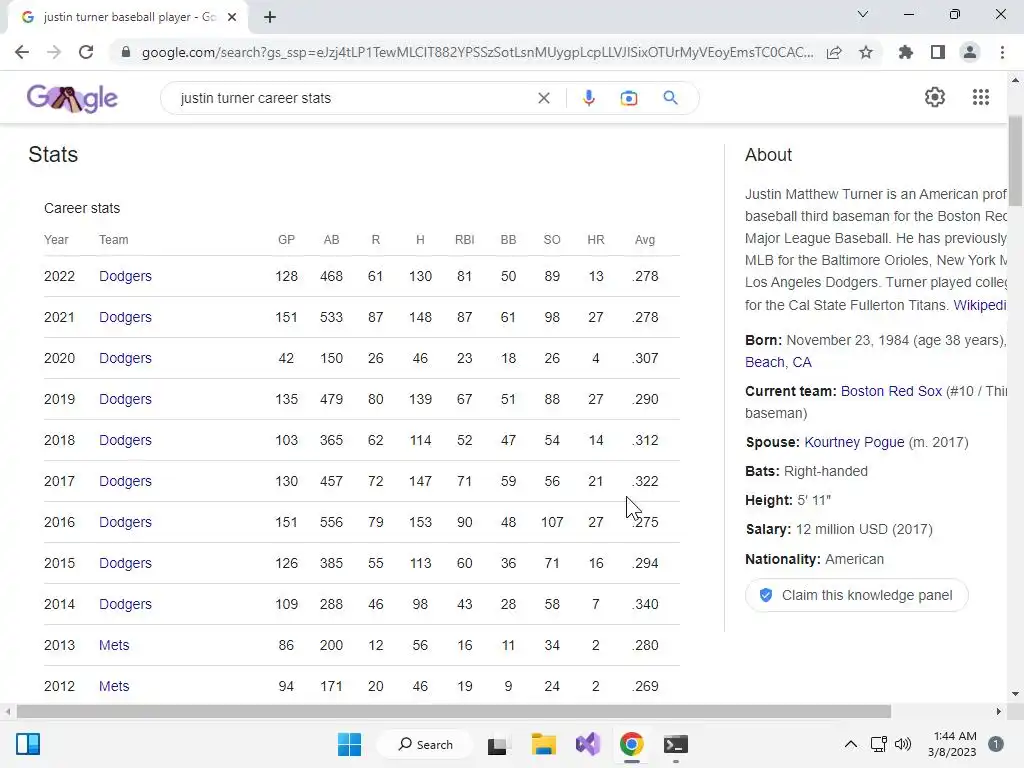Click the HR column header
The height and width of the screenshot is (768, 1024).
tap(596, 240)
